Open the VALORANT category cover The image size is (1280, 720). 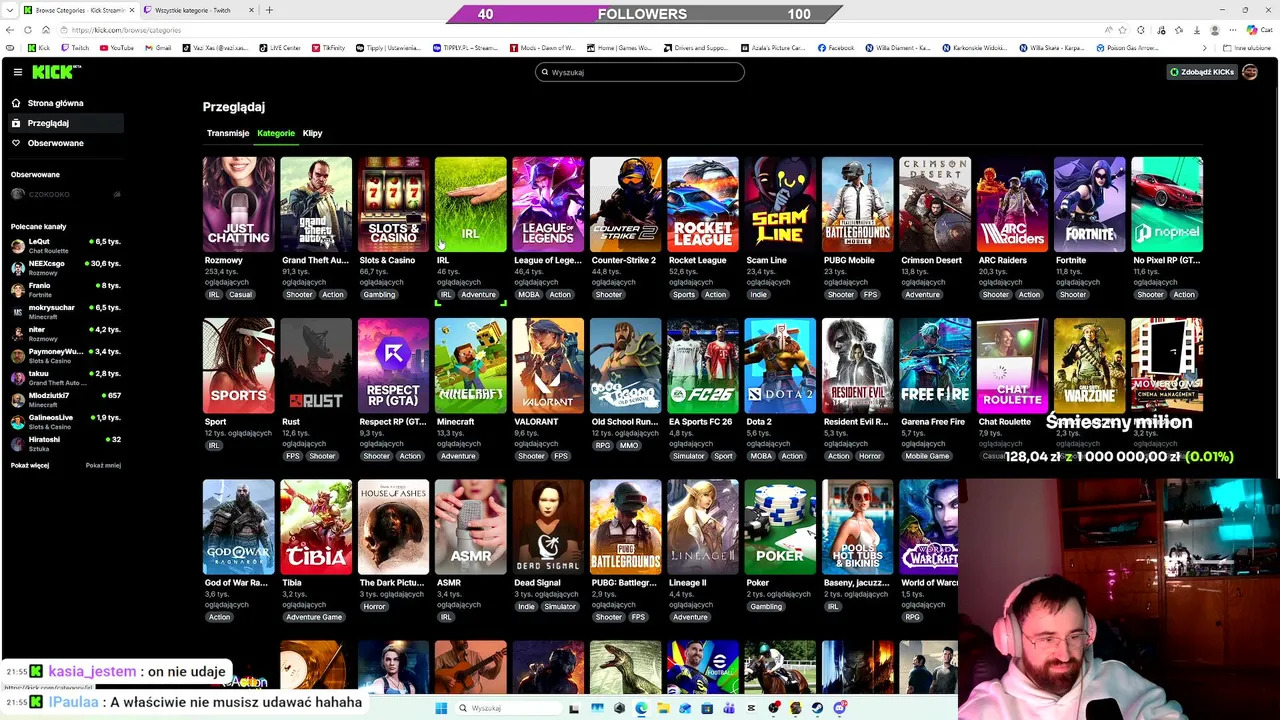548,366
